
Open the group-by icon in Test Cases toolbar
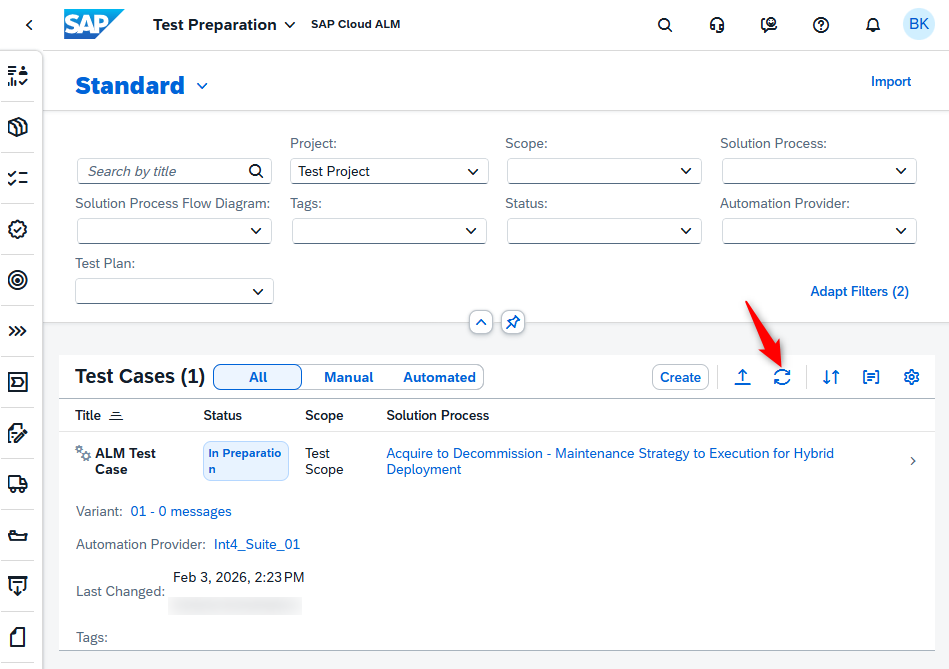[x=871, y=377]
